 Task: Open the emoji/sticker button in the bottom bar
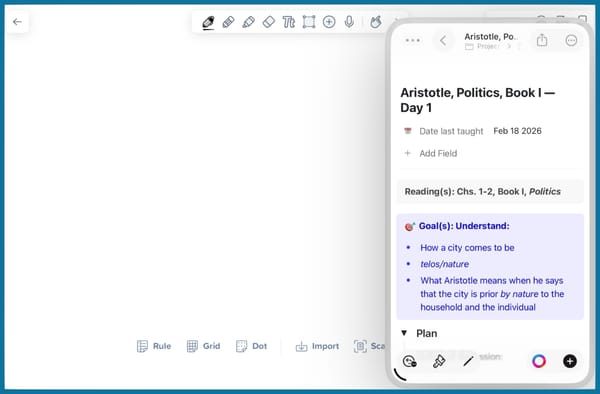409,361
